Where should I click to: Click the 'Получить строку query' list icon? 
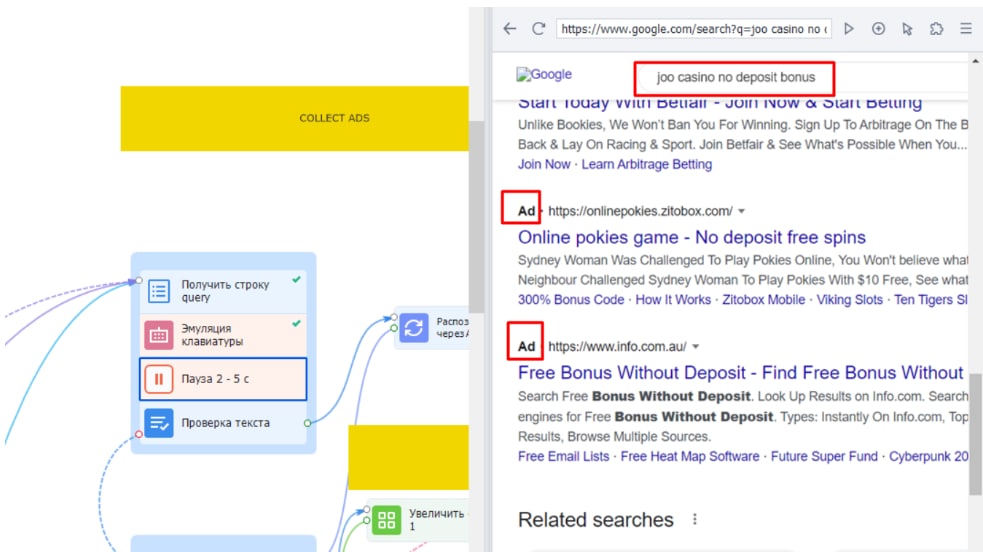pyautogui.click(x=158, y=291)
